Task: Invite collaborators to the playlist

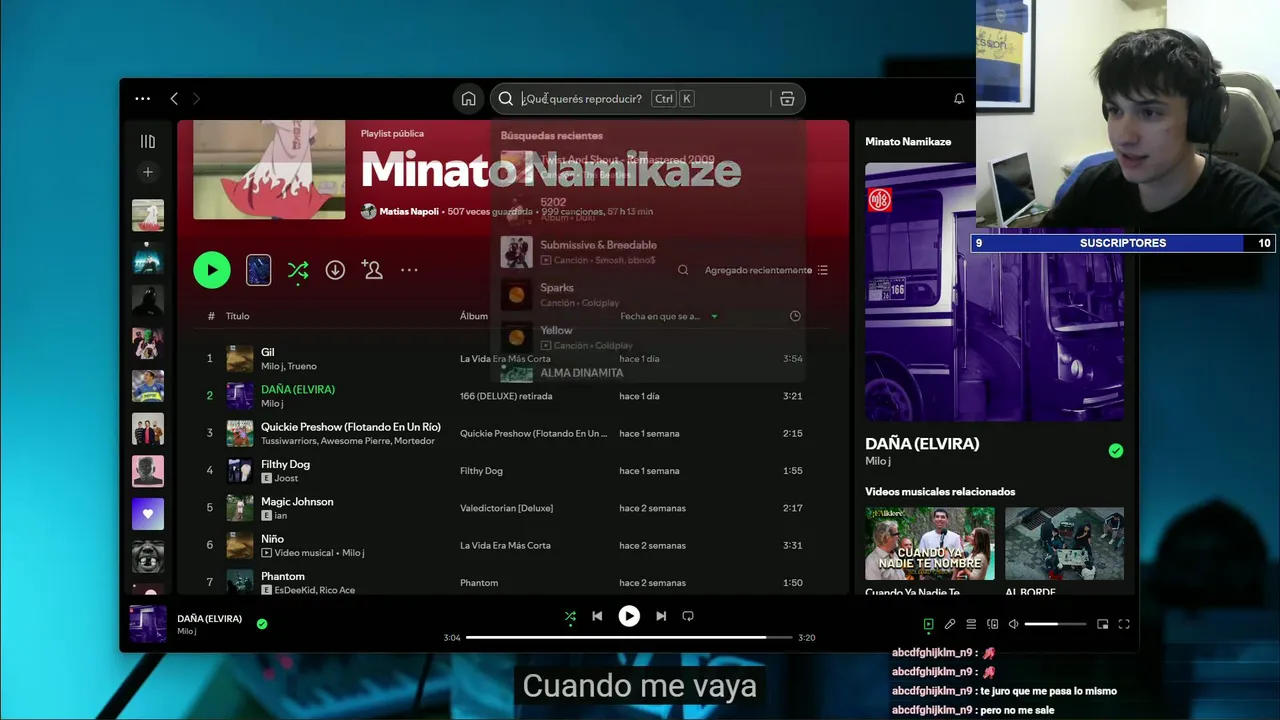Action: (x=372, y=270)
